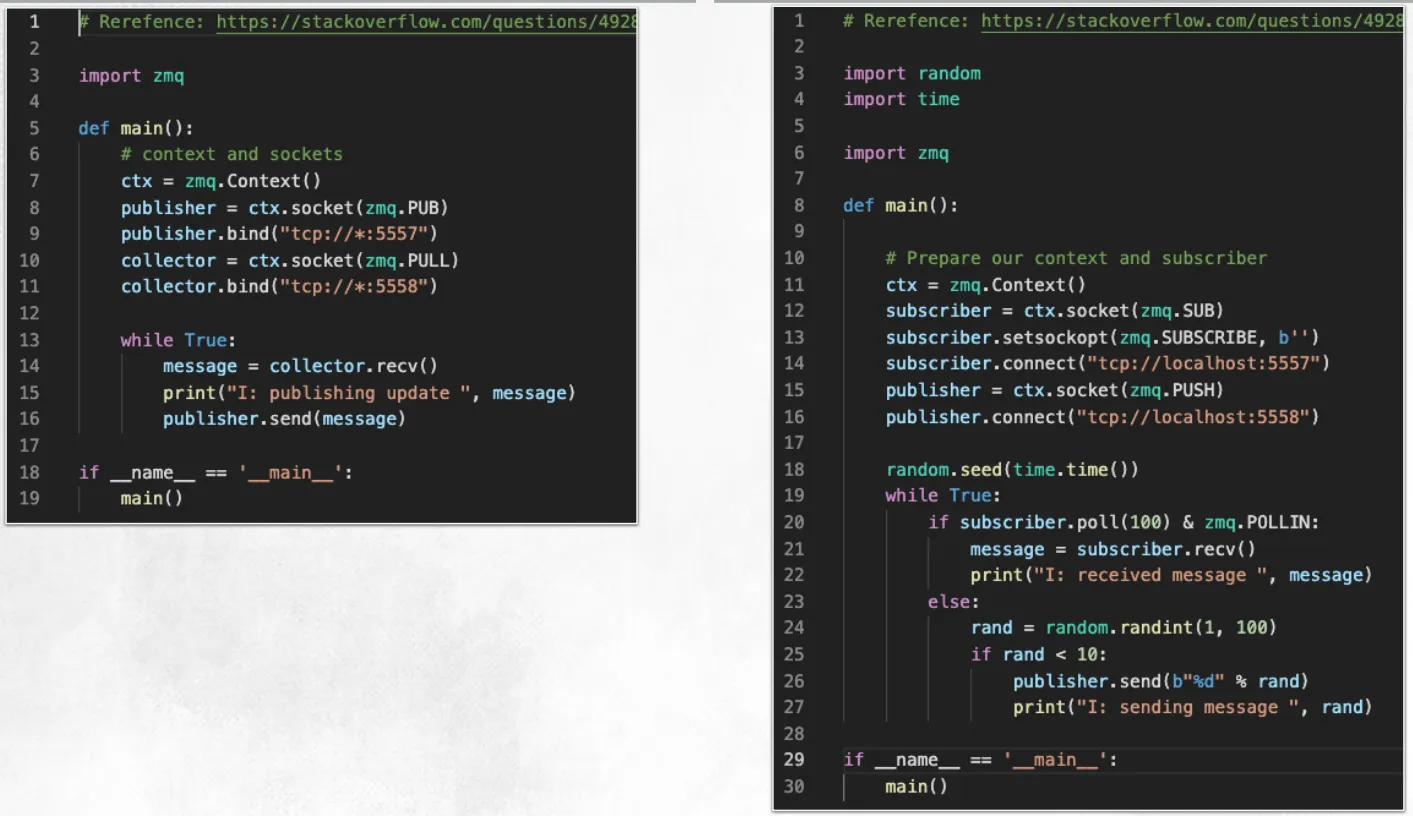1413x816 pixels.
Task: Click publisher.connect("tcp://localhost:5558") line
Action: click(1103, 416)
